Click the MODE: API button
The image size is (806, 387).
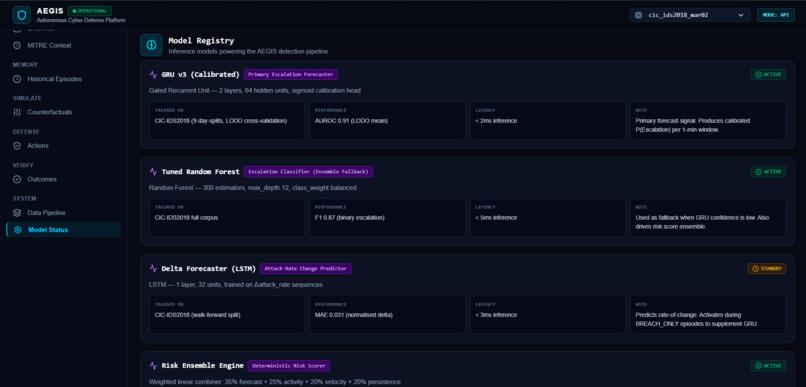[776, 15]
